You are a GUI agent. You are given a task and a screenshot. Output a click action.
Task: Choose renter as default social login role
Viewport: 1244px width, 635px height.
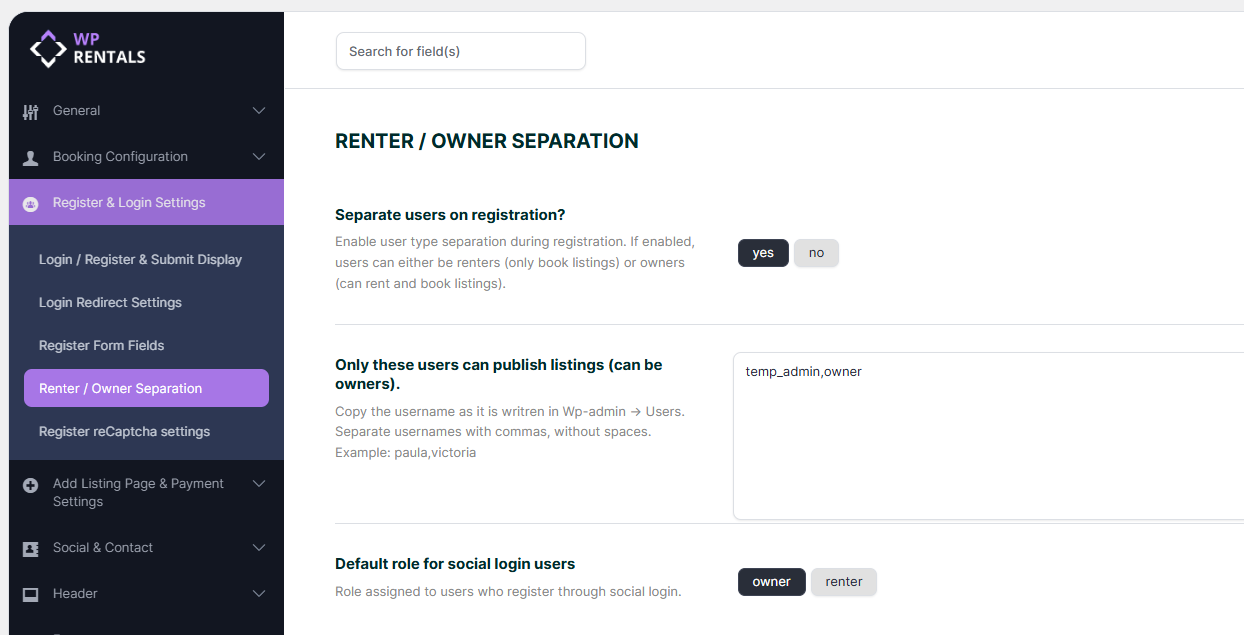pos(843,582)
